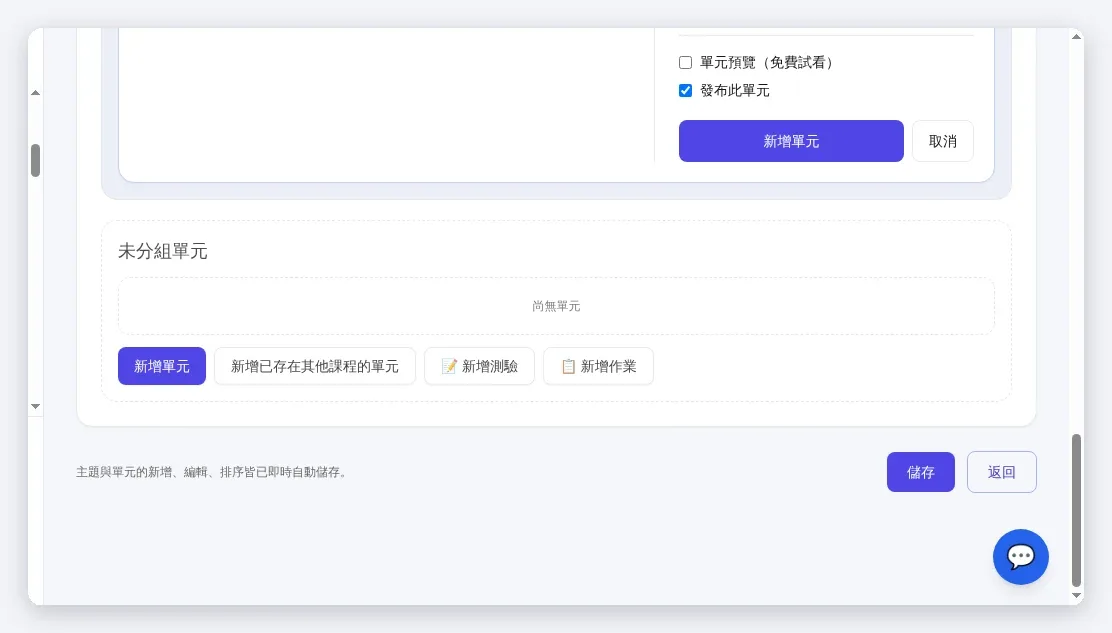
Task: Save with the 儲存 button
Action: tap(921, 472)
